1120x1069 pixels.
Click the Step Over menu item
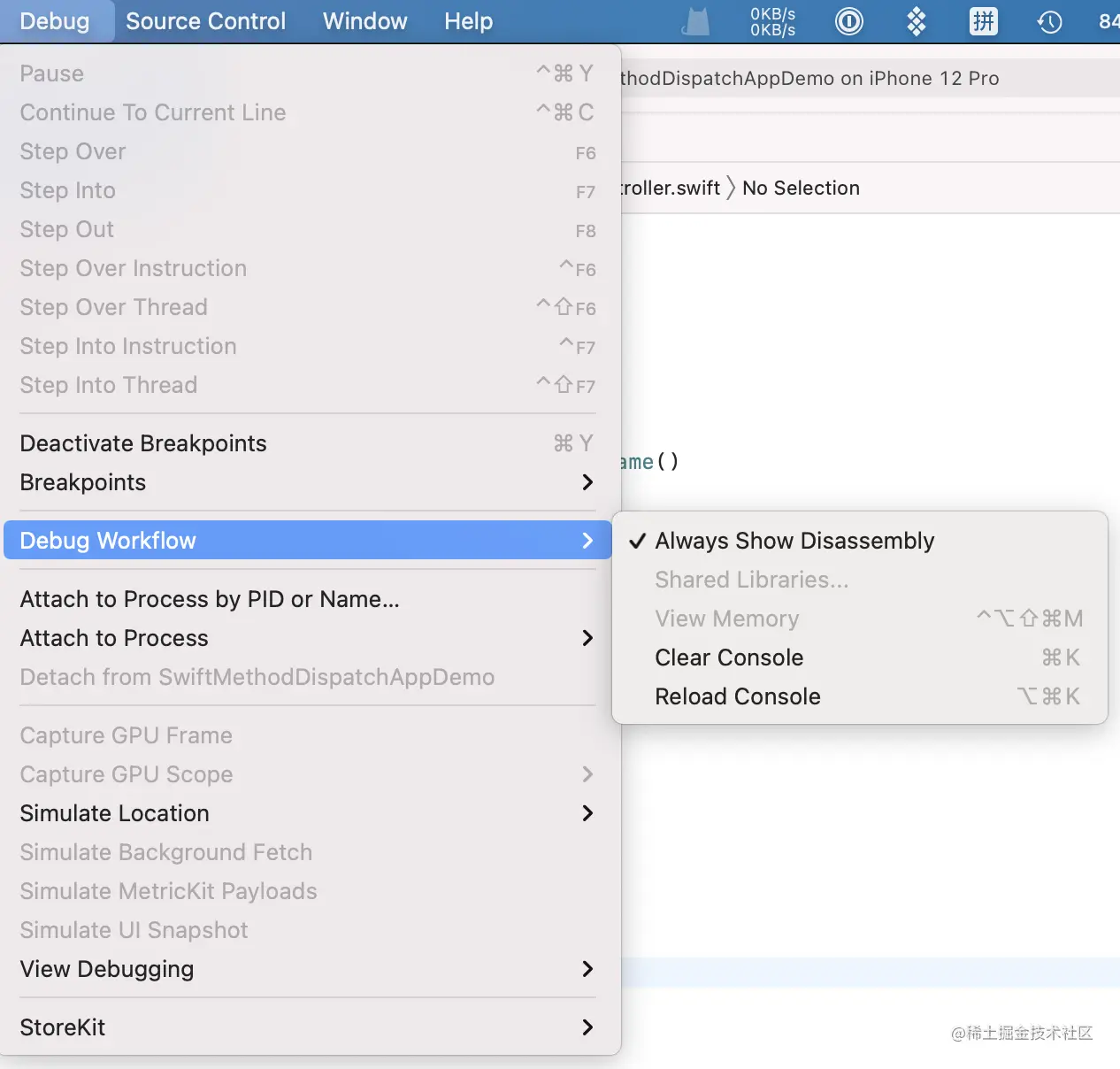point(308,151)
